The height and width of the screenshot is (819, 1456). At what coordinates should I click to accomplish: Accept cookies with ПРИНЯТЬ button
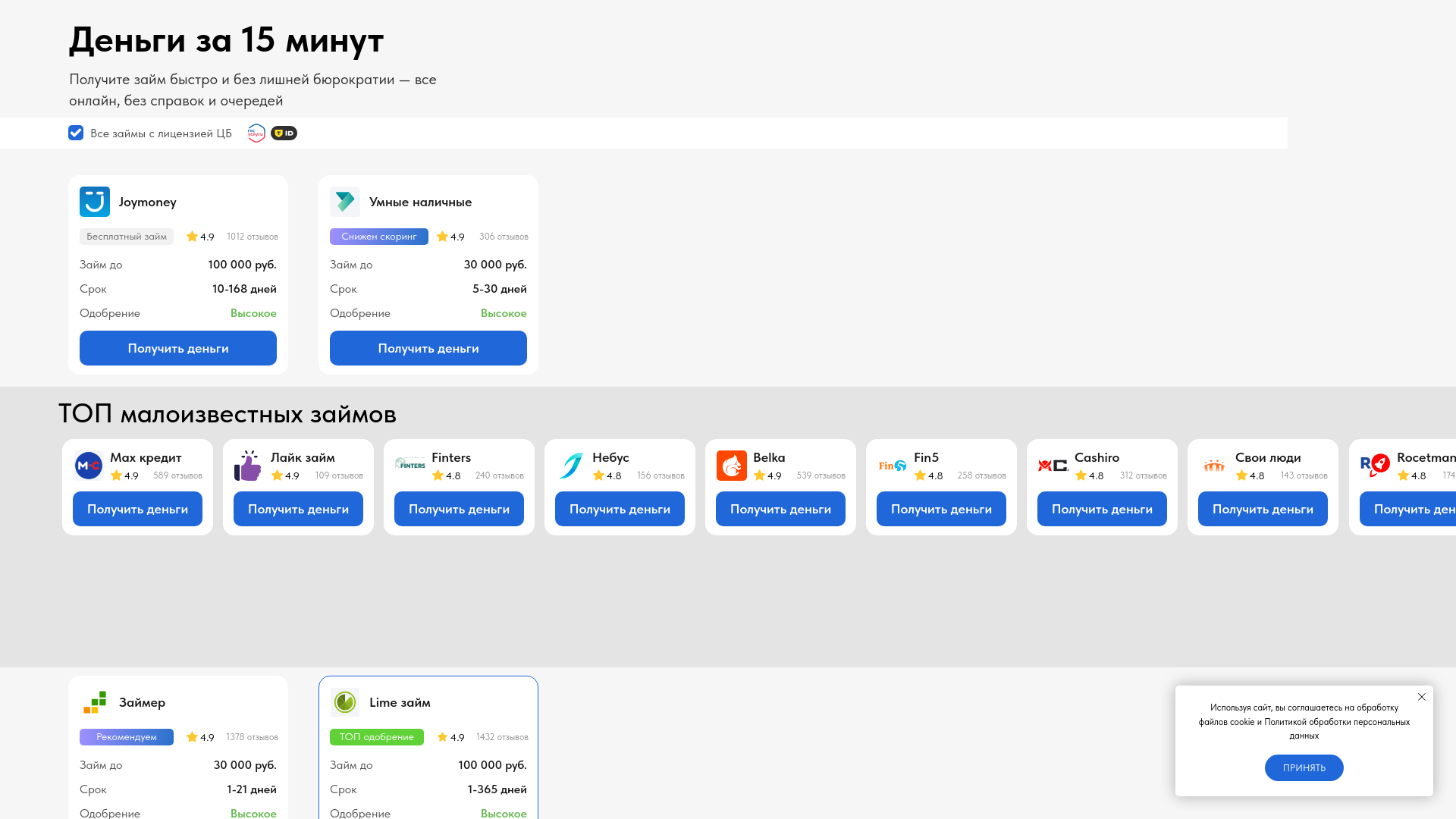(x=1304, y=767)
